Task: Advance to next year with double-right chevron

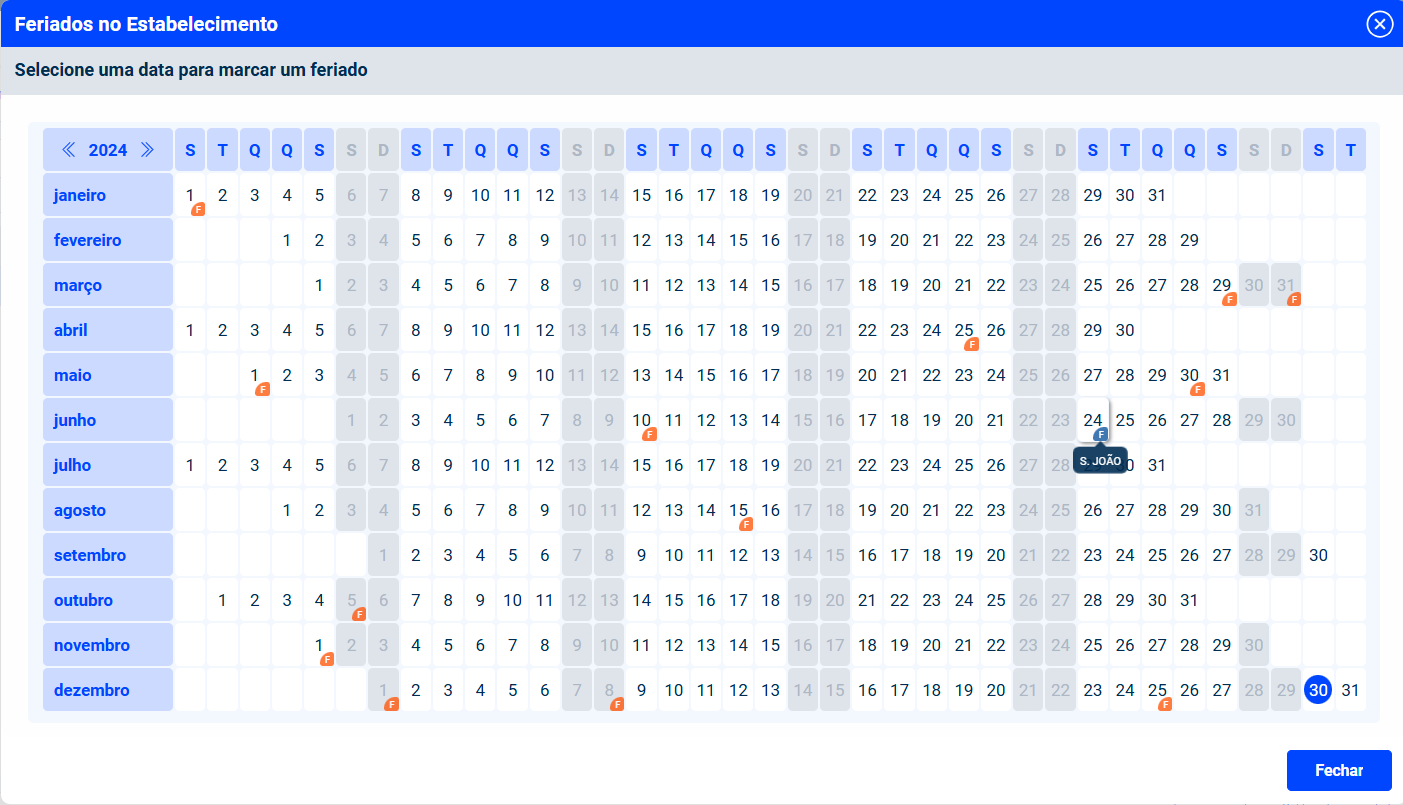Action: tap(147, 150)
